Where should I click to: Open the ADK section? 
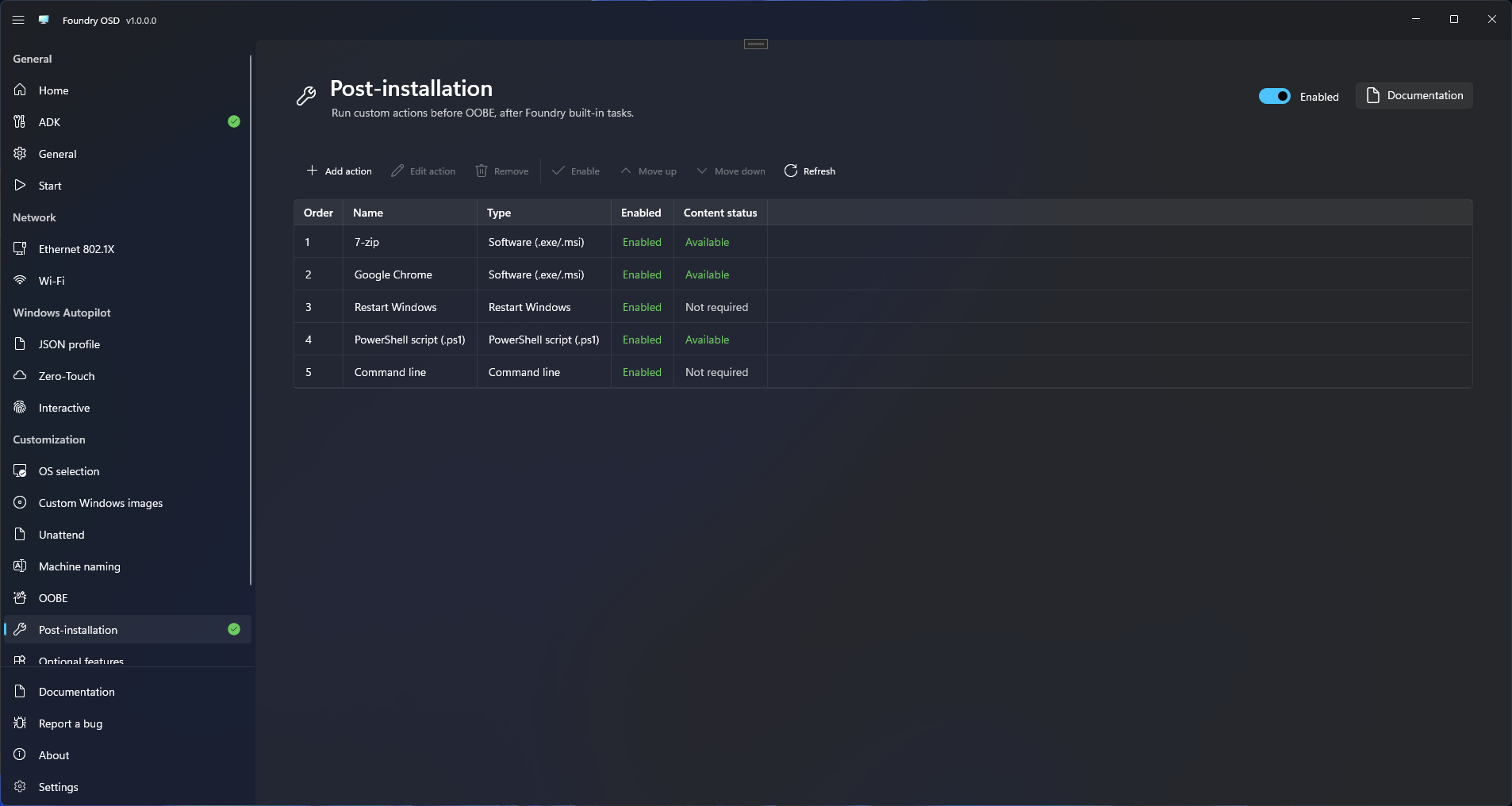[x=127, y=122]
